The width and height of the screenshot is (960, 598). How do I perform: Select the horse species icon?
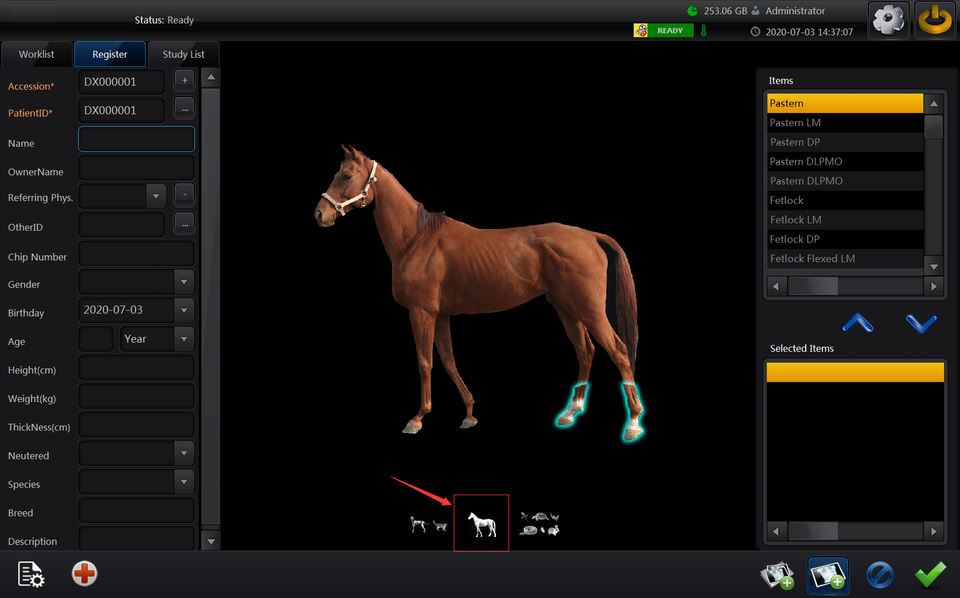pos(481,523)
